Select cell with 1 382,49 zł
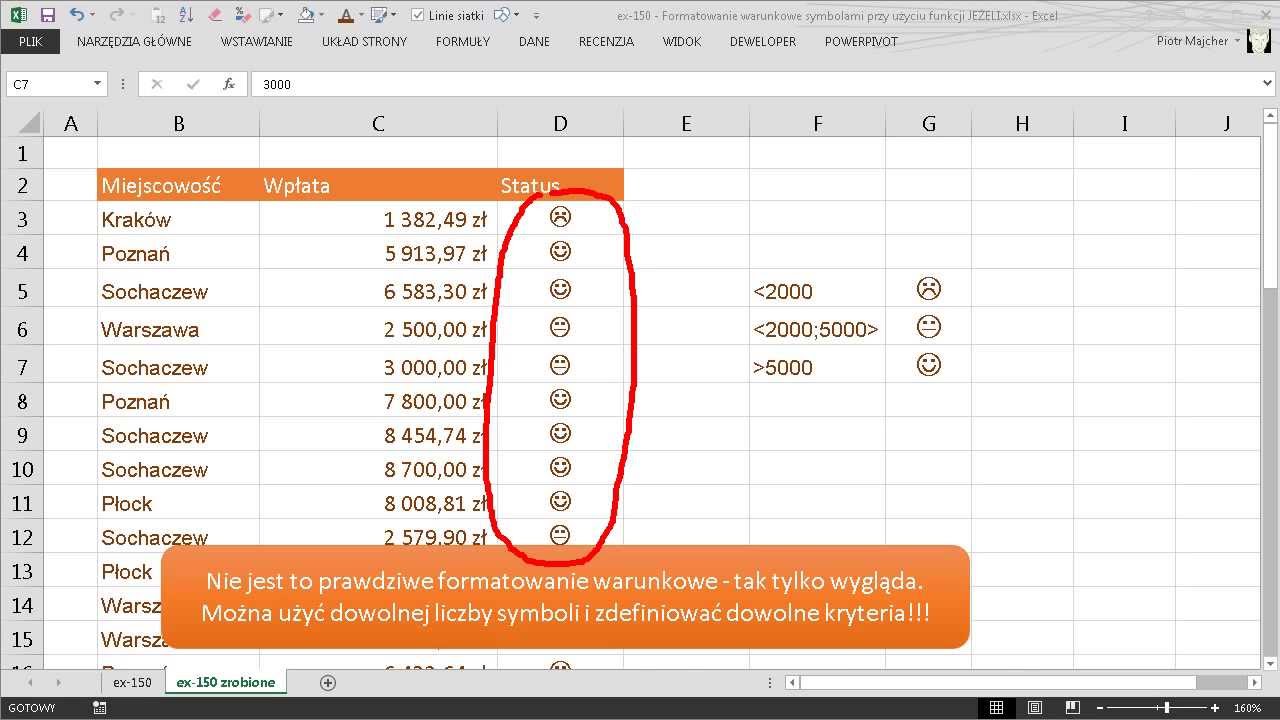 (378, 219)
